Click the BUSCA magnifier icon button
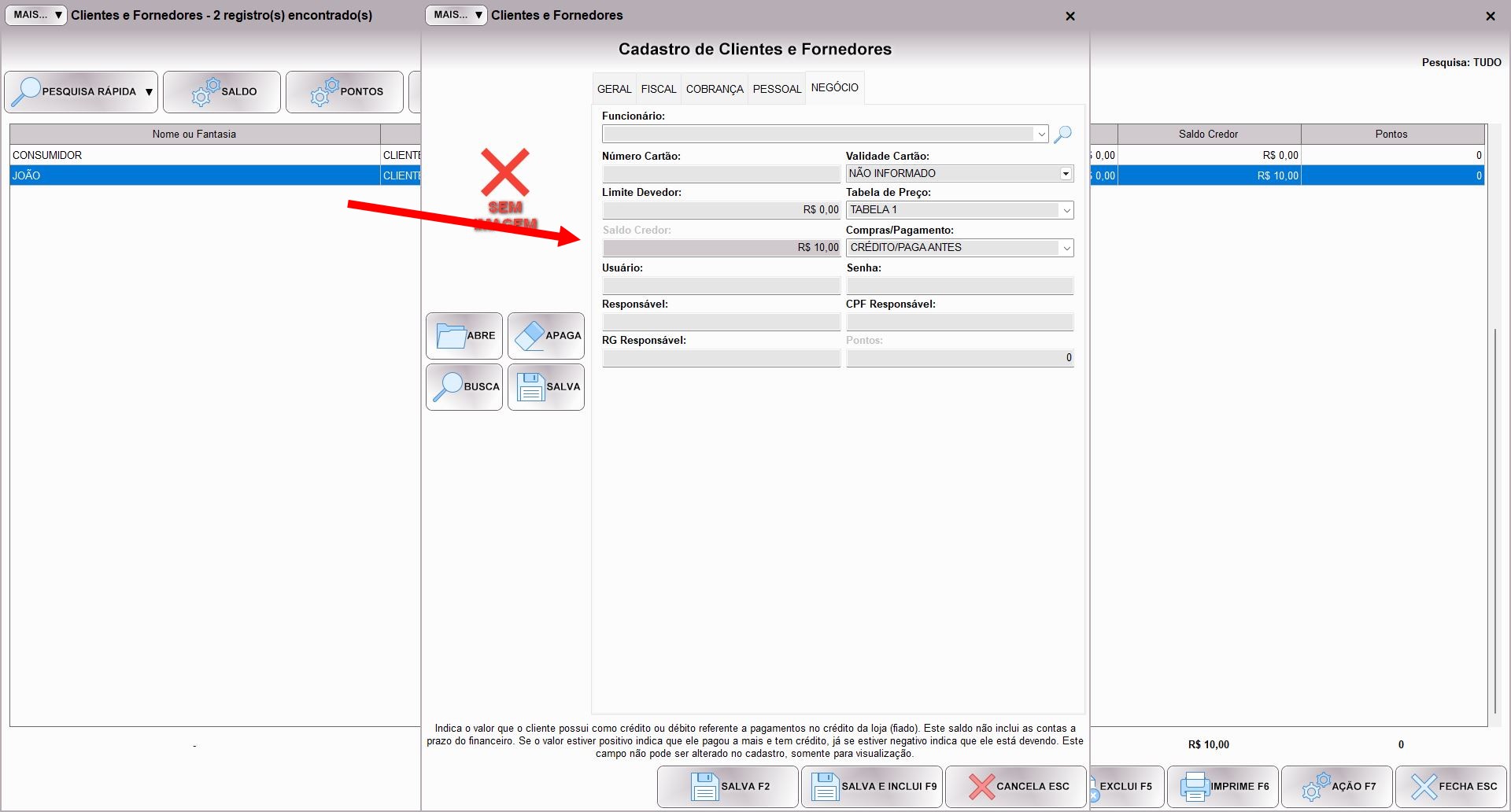The width and height of the screenshot is (1511, 812). 464,387
